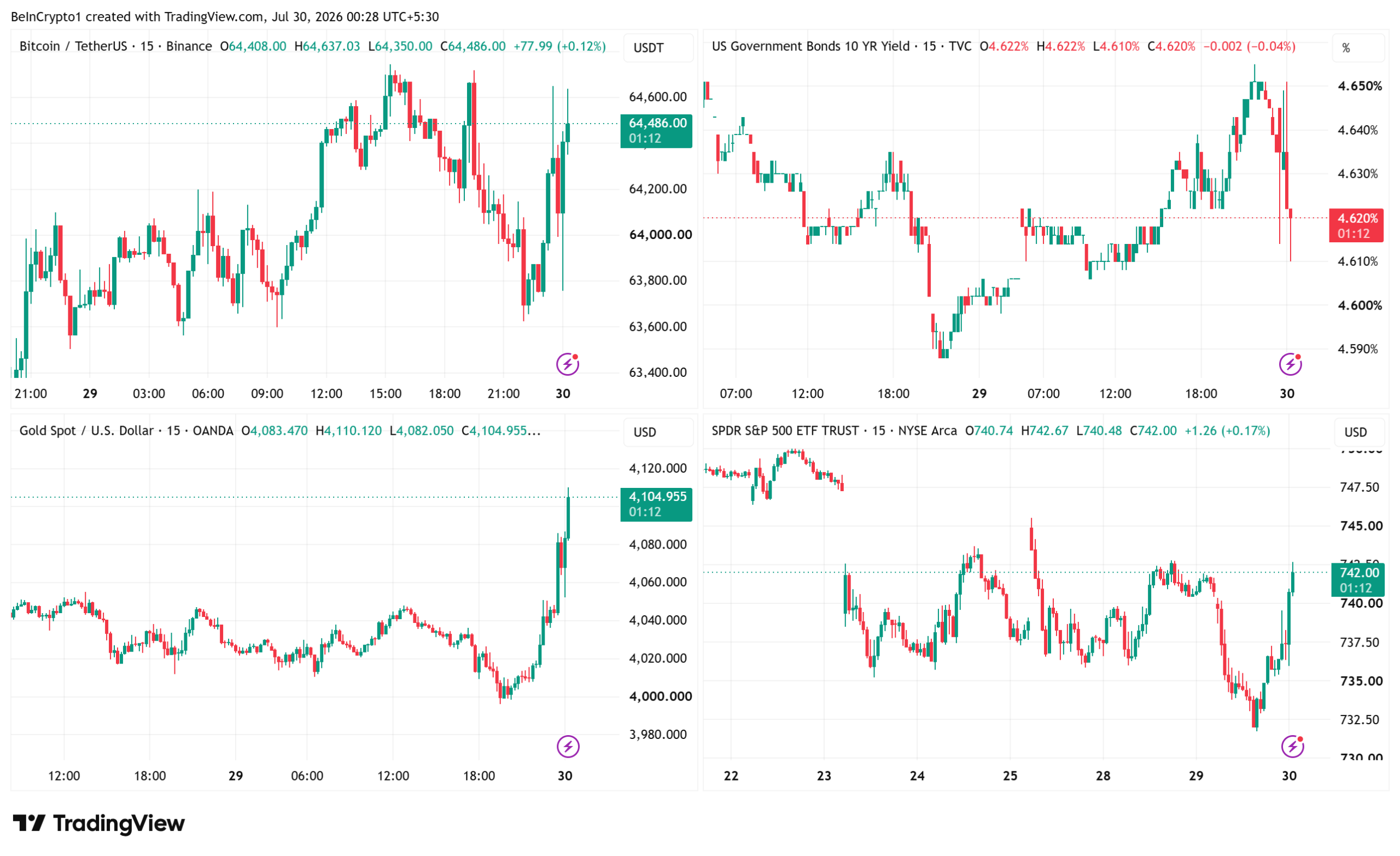The height and width of the screenshot is (856, 1400).
Task: Click the lightning icon on Gold Spot chart
Action: pos(568,746)
